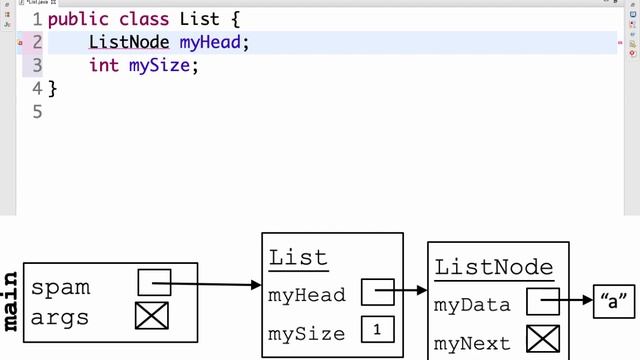Click the 'myHead' field in the code

(x=210, y=42)
